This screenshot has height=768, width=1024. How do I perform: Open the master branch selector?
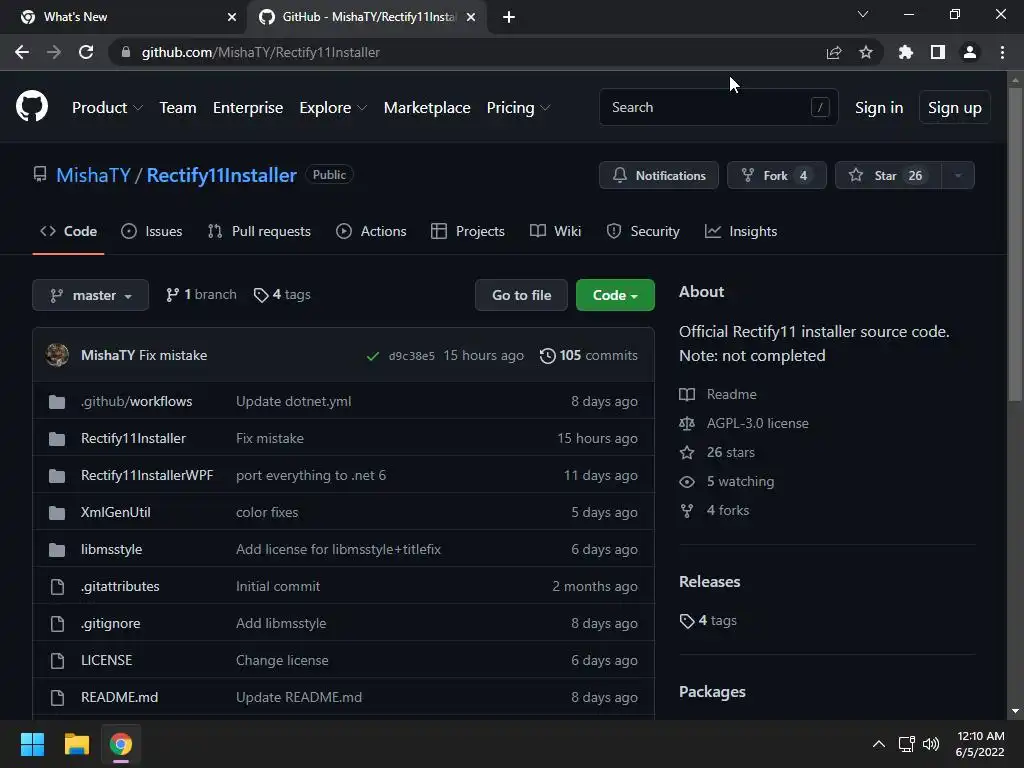pos(91,295)
